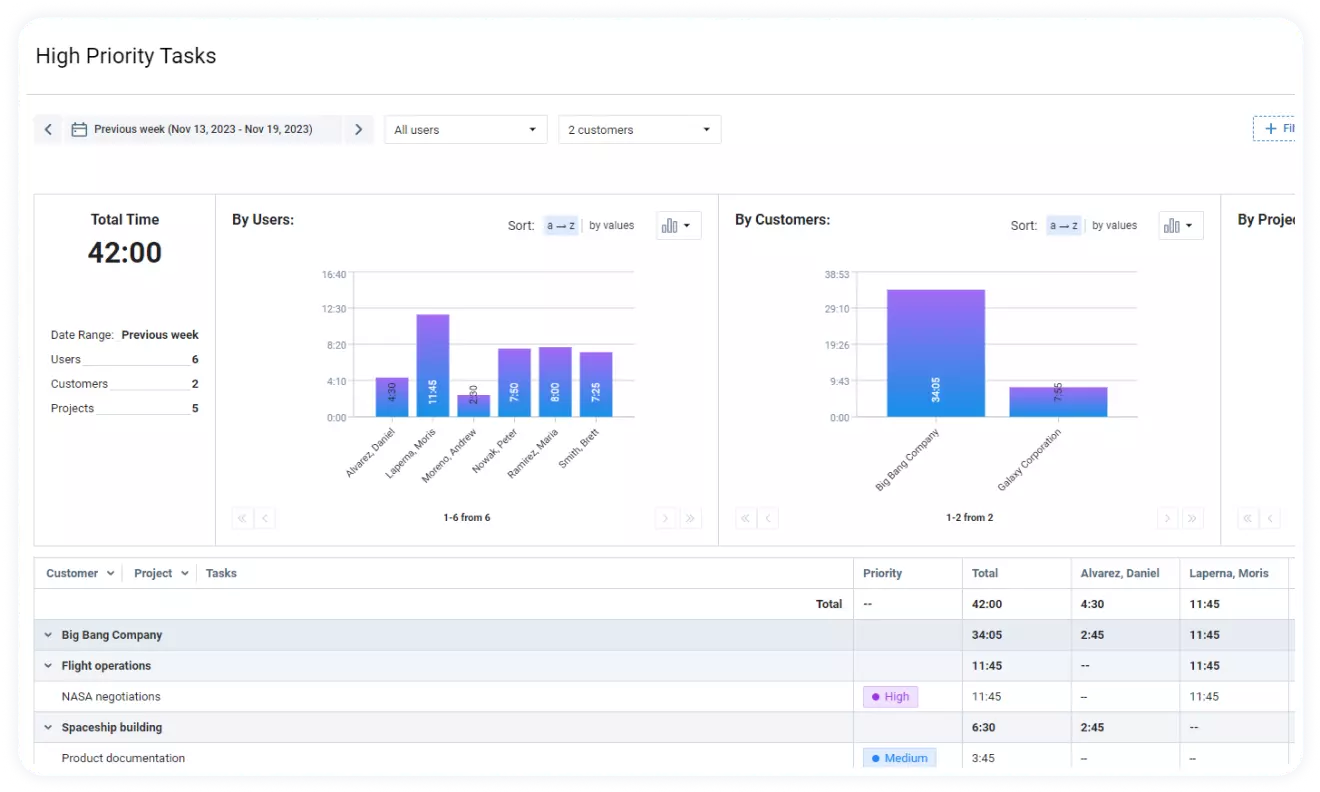
Task: Go to previous page in By Users chart
Action: 264,518
